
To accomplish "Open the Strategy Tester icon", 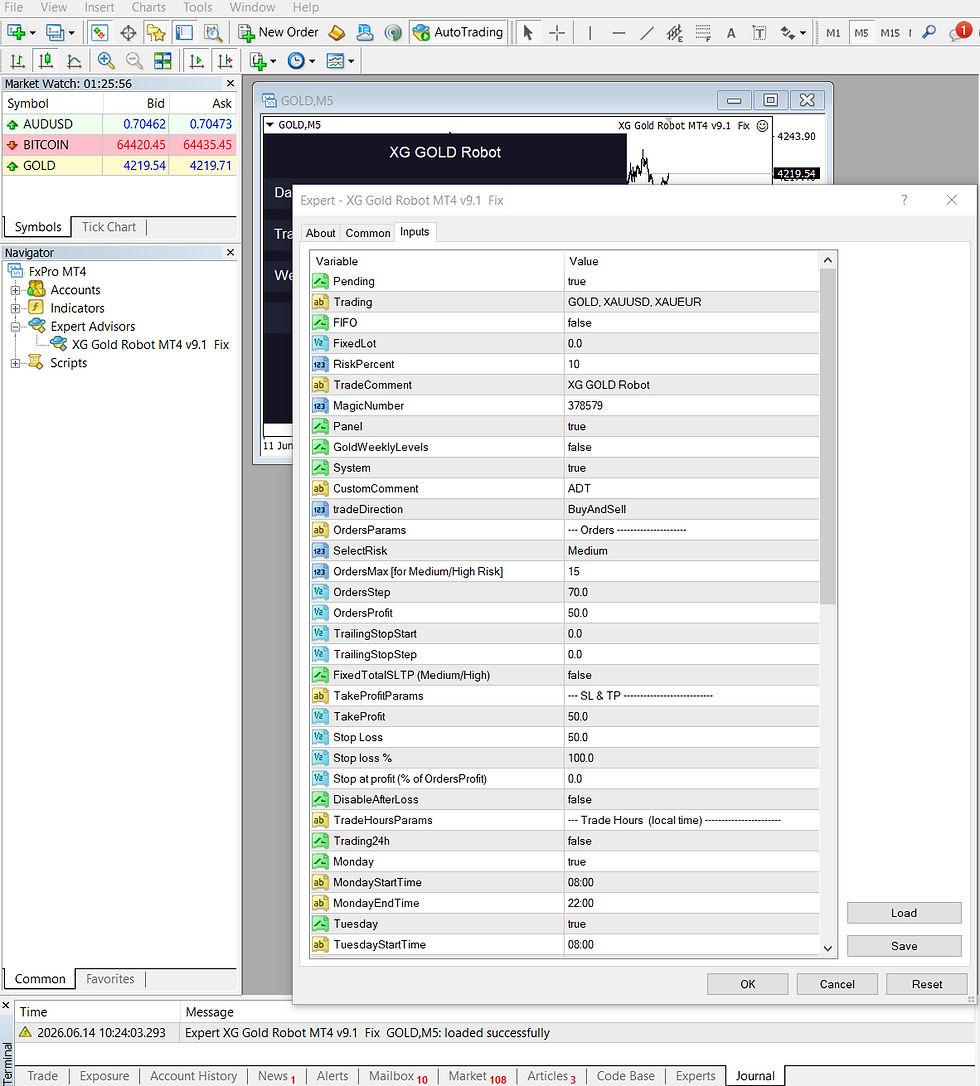I will pos(213,33).
